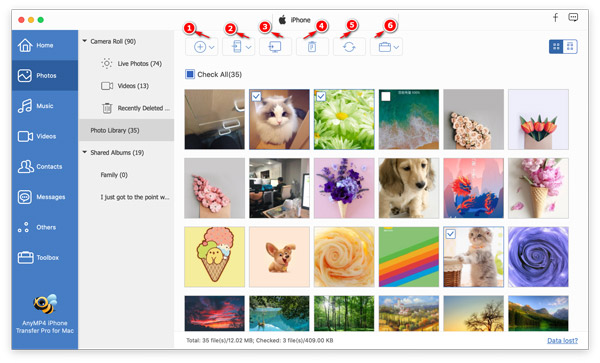Click the Live Photos sun icon
The width and height of the screenshot is (600, 363).
pyautogui.click(x=107, y=63)
